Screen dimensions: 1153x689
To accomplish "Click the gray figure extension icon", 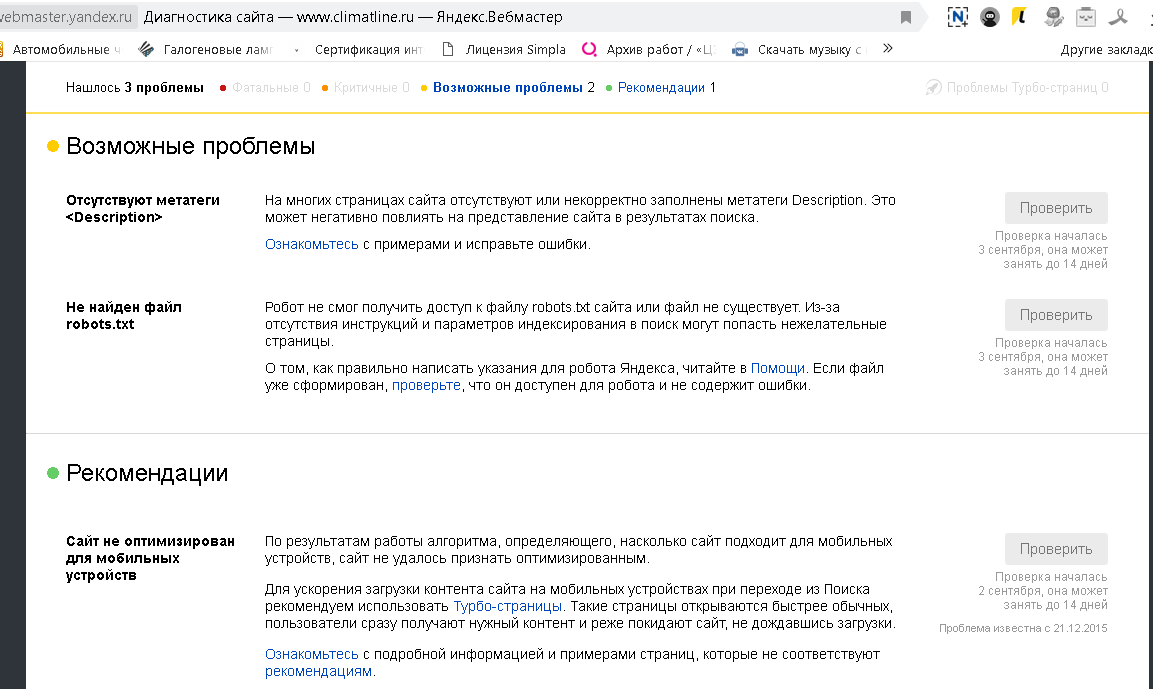I will (1054, 17).
